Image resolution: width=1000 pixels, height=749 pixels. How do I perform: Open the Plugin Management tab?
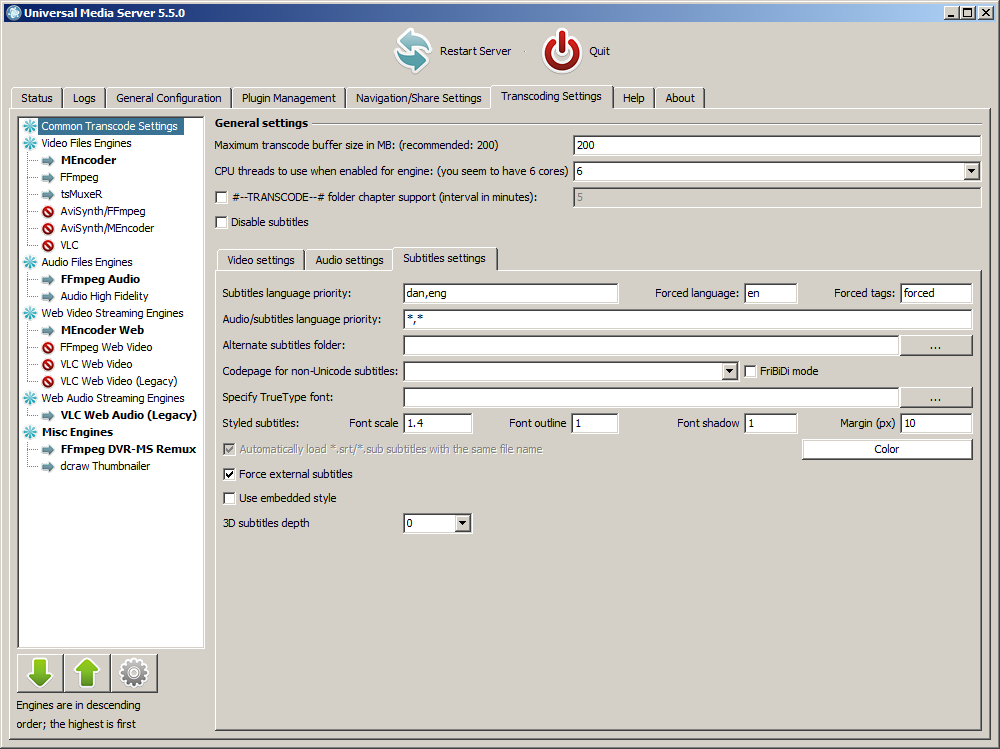click(288, 98)
